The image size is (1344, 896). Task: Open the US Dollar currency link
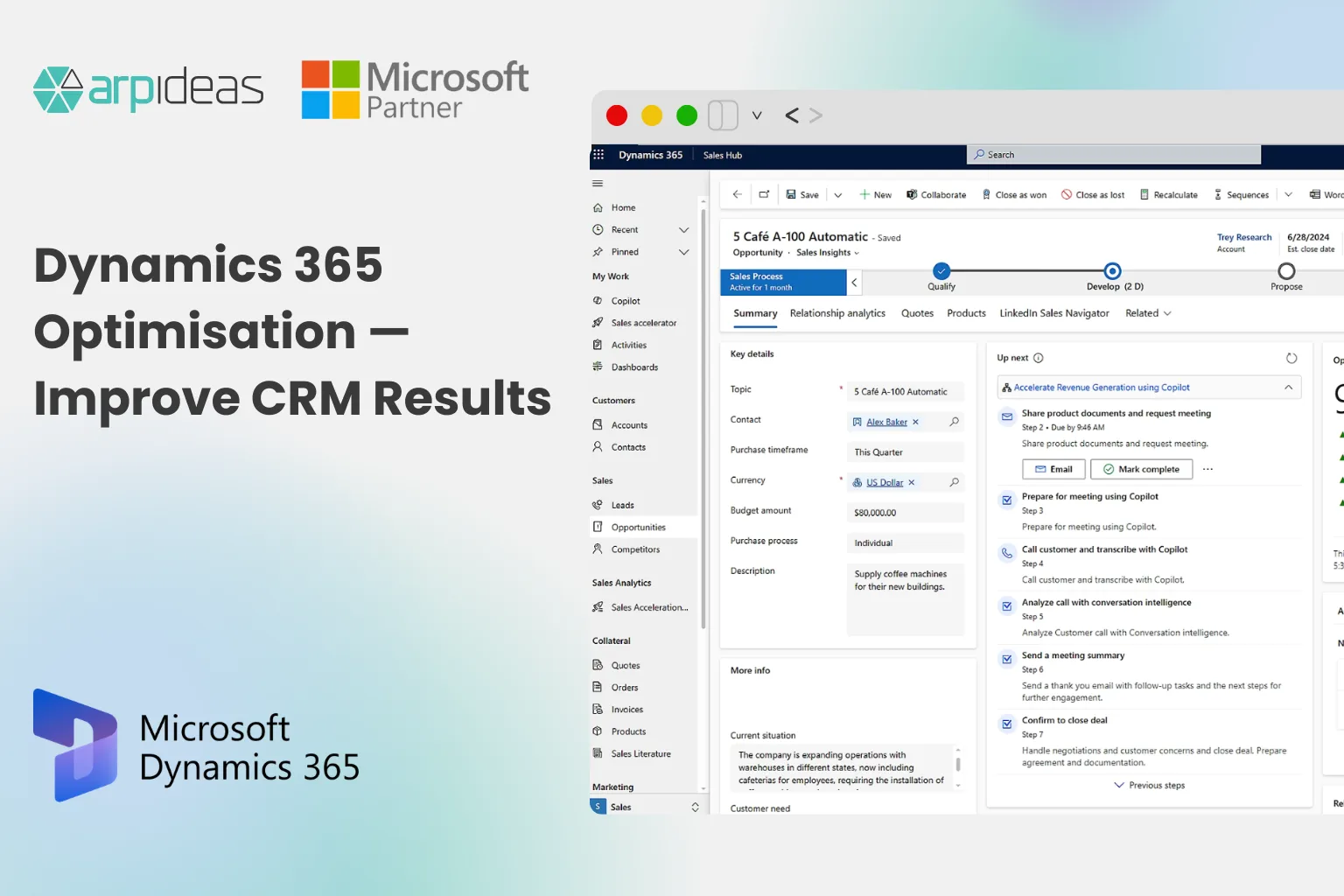[885, 482]
